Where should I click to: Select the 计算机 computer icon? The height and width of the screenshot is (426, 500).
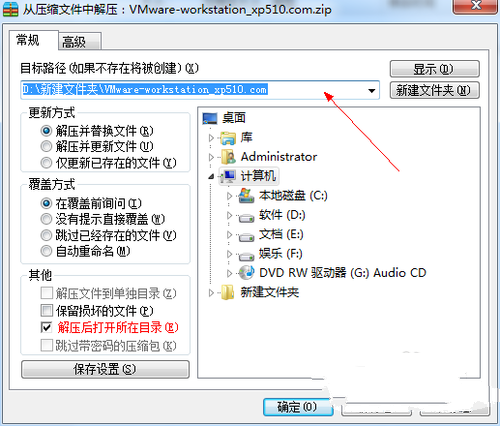(228, 176)
